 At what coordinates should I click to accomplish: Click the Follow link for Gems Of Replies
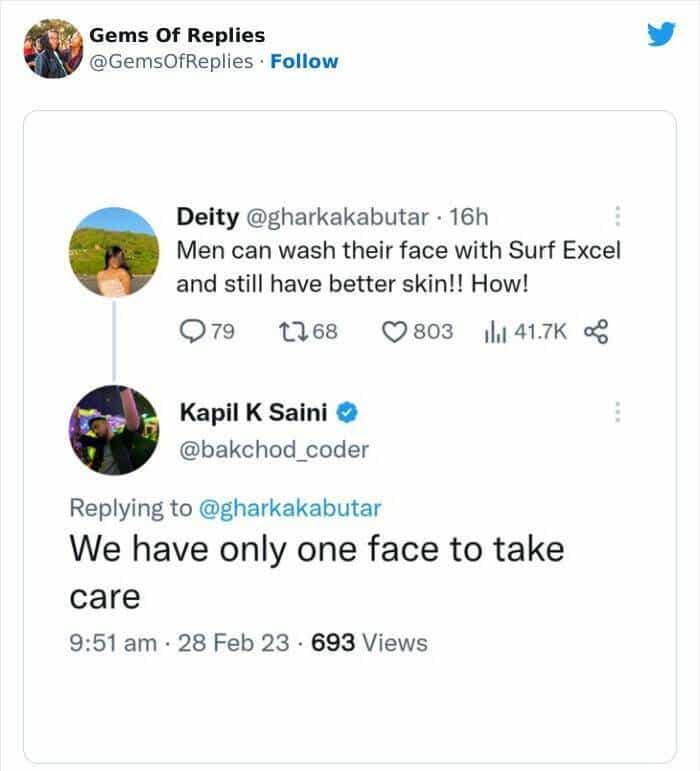[x=304, y=61]
